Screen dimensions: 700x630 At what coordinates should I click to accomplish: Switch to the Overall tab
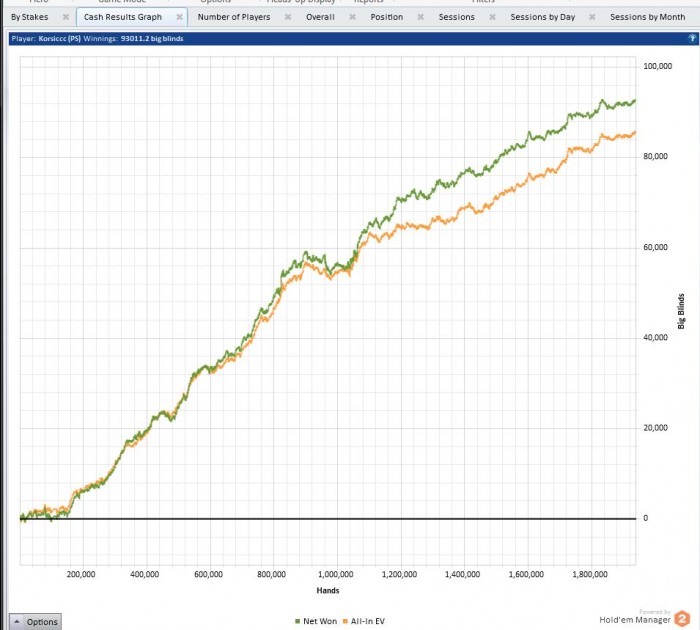coord(320,17)
